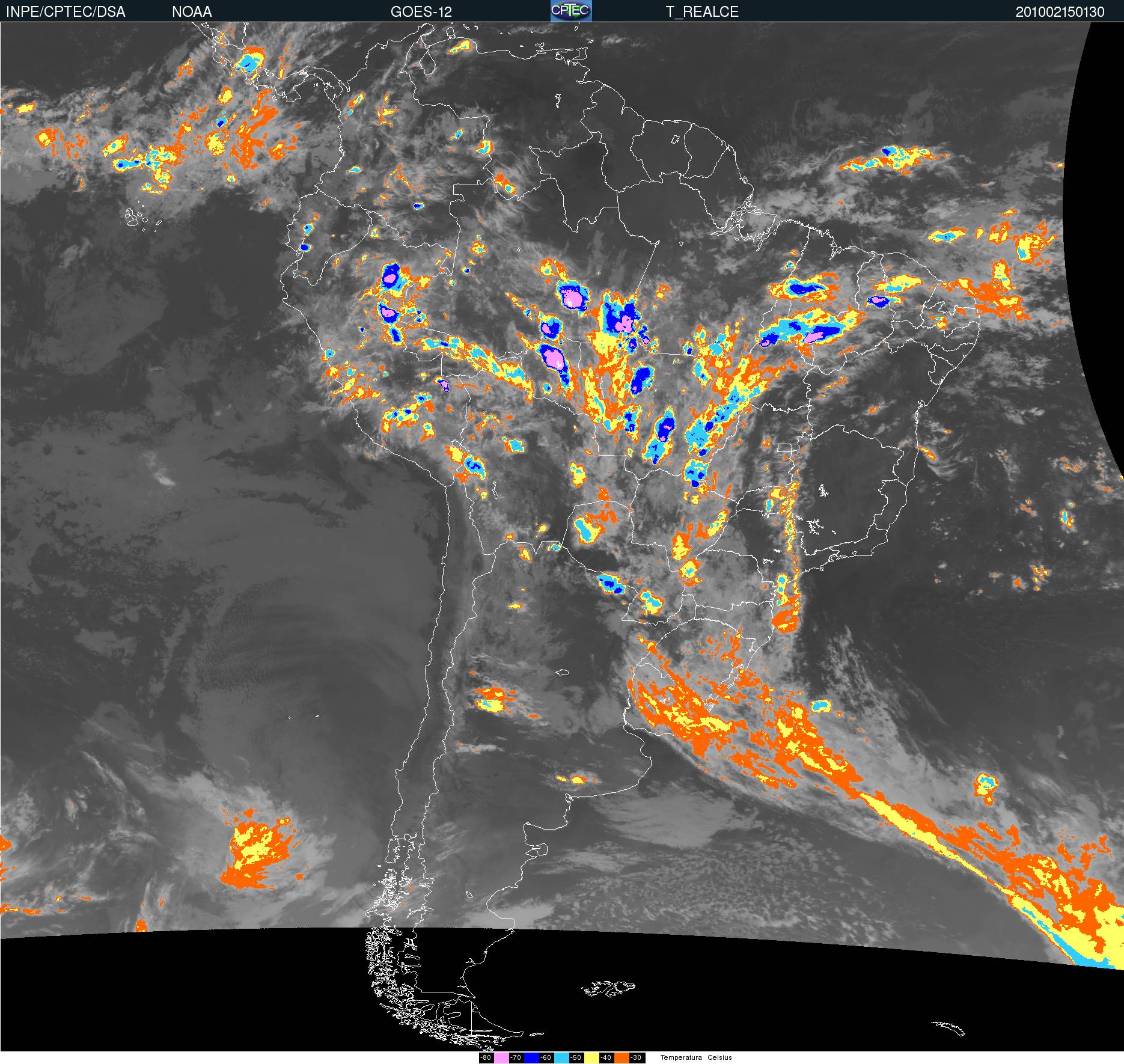1124x1064 pixels.
Task: Click the CPTEC logo in the header
Action: 571,11
